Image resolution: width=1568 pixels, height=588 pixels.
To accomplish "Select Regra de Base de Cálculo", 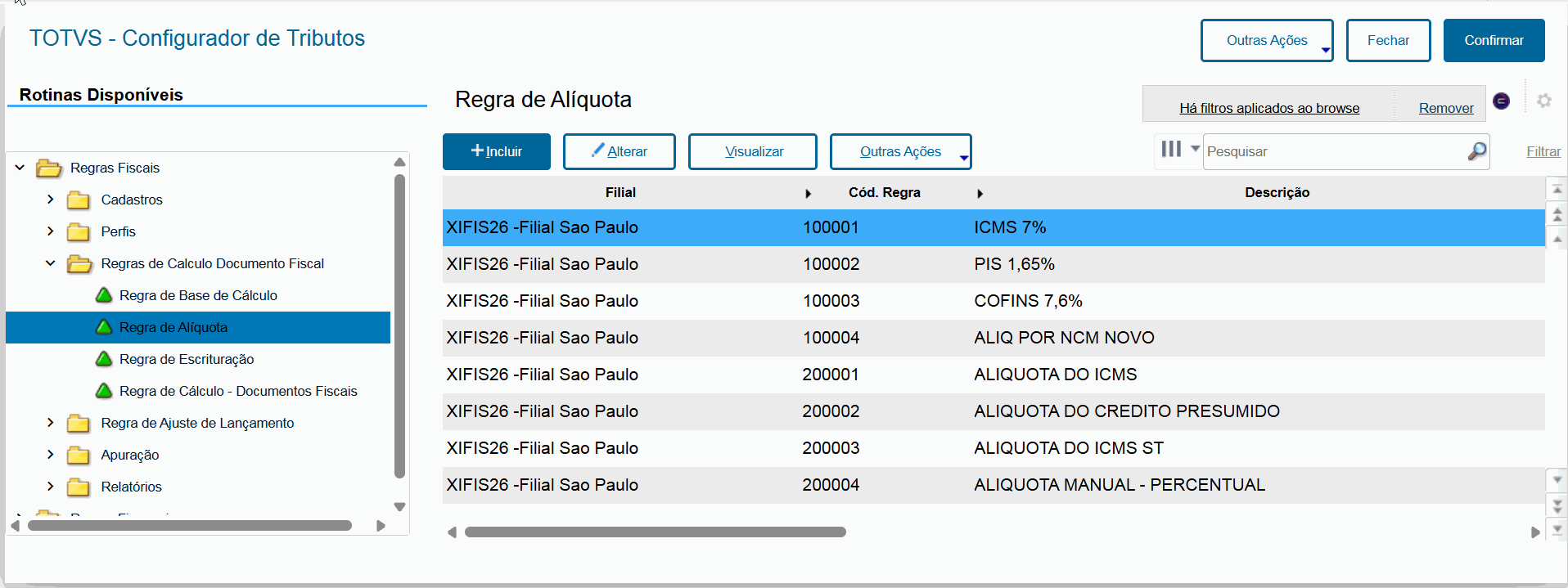I will pyautogui.click(x=197, y=295).
